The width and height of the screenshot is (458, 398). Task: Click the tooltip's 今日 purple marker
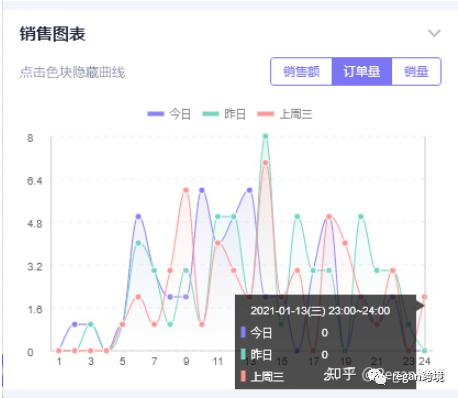tap(243, 332)
